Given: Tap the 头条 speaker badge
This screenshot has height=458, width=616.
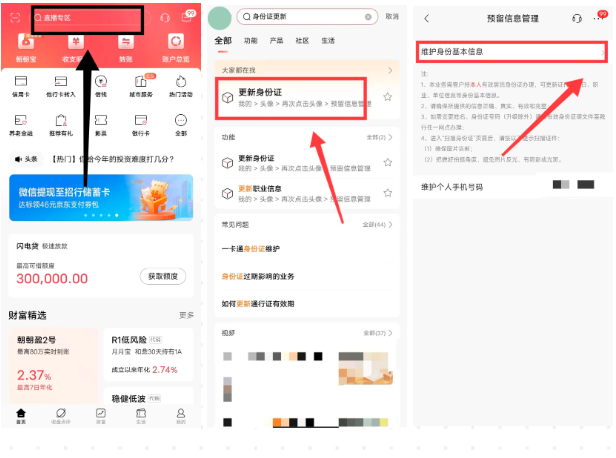Looking at the screenshot, I should click(26, 159).
